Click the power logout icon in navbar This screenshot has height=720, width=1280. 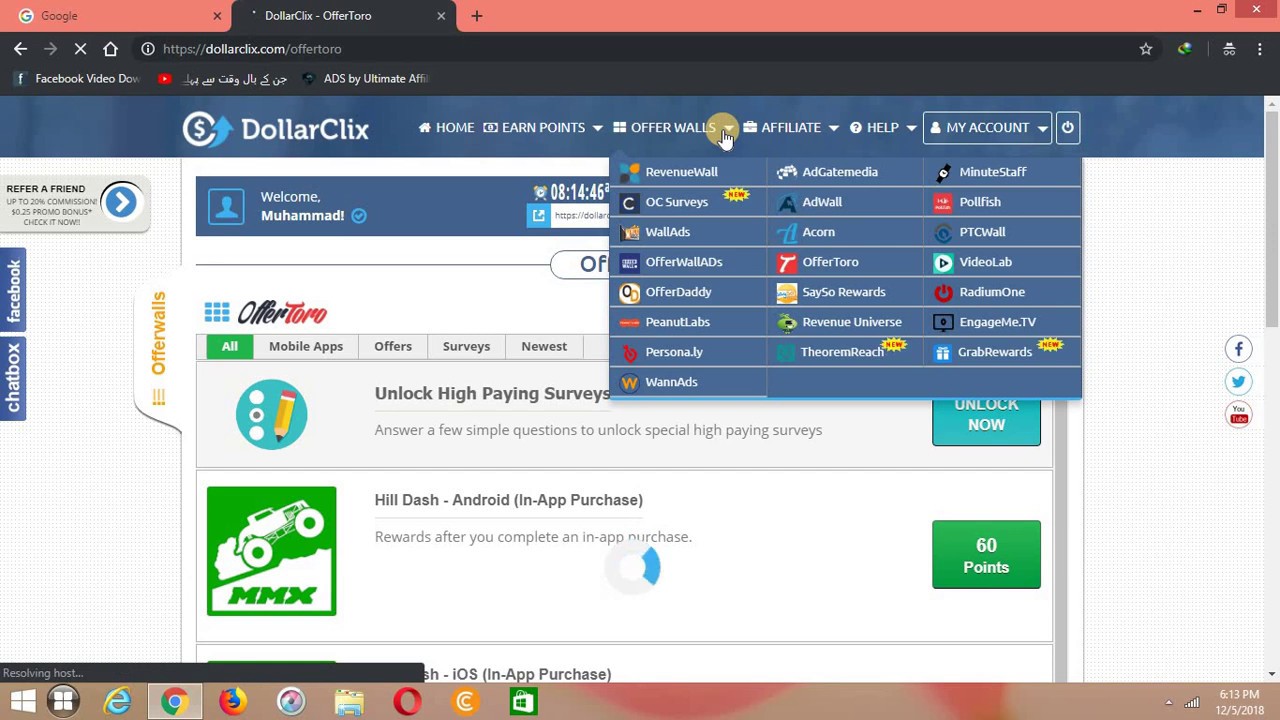(x=1067, y=127)
